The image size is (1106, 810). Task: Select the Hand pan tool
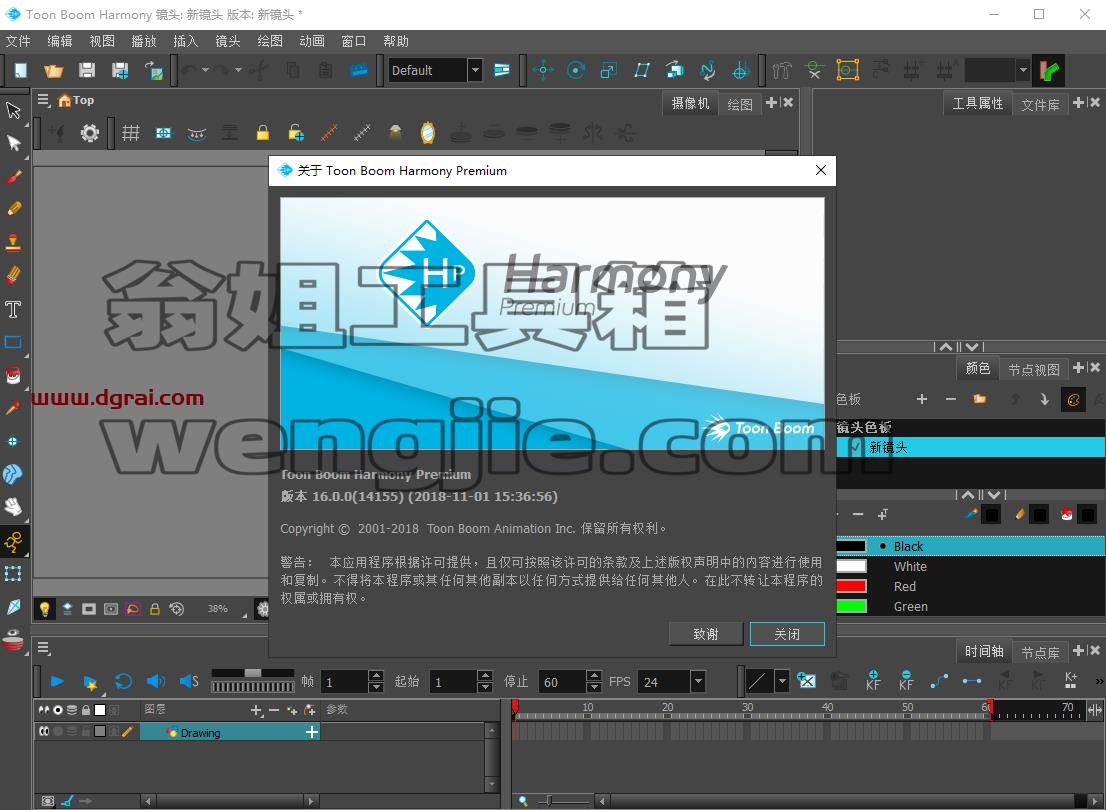(x=13, y=506)
